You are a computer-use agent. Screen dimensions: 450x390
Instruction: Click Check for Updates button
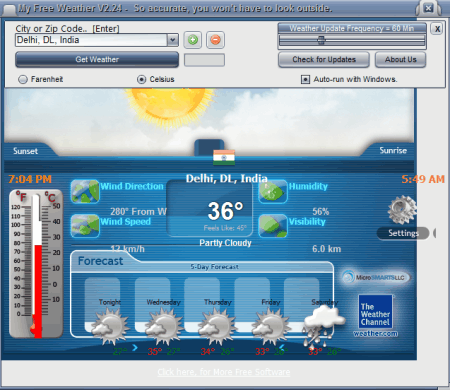click(x=324, y=60)
